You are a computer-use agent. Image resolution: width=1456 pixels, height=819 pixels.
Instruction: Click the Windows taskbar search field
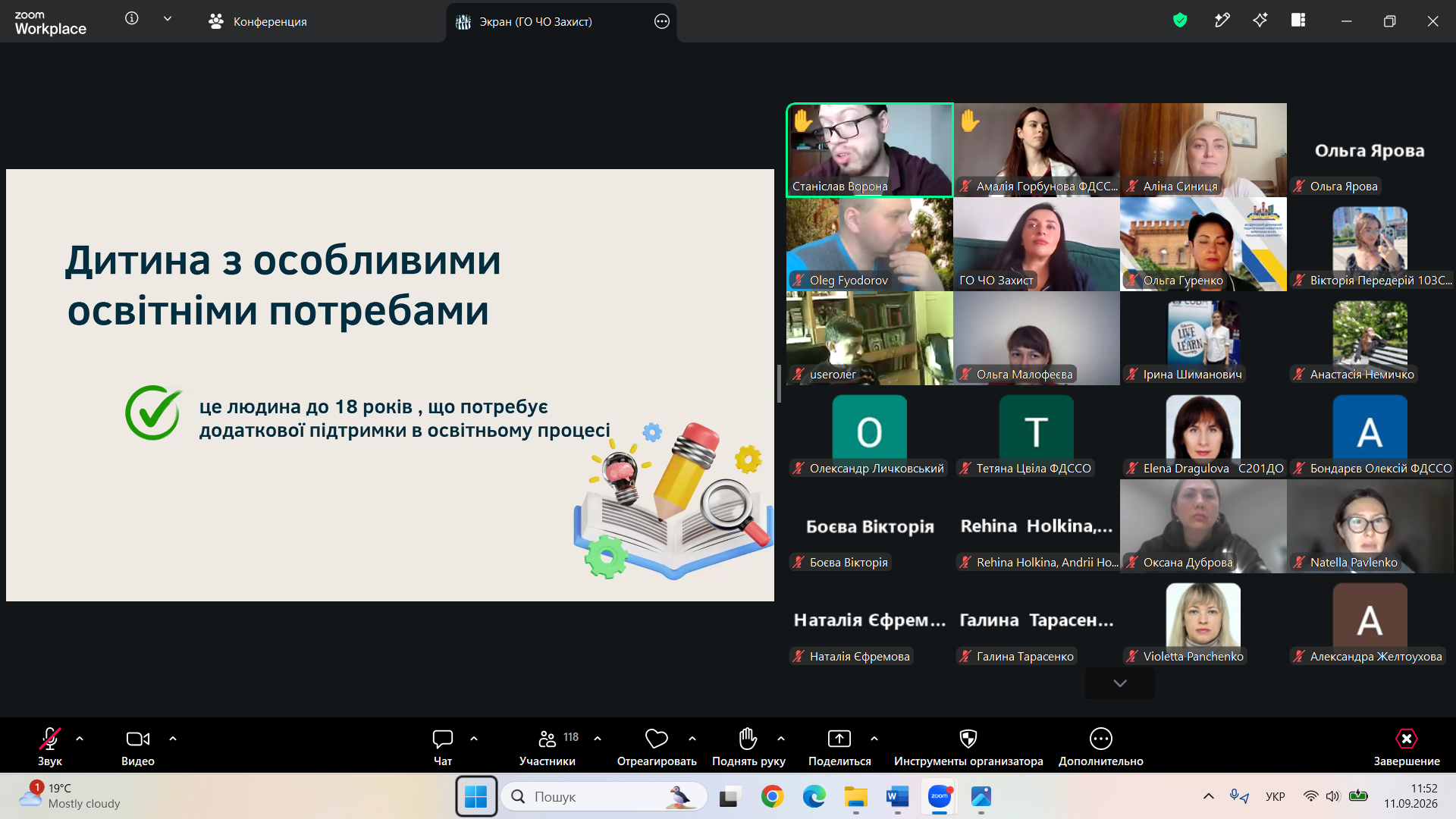(x=604, y=796)
